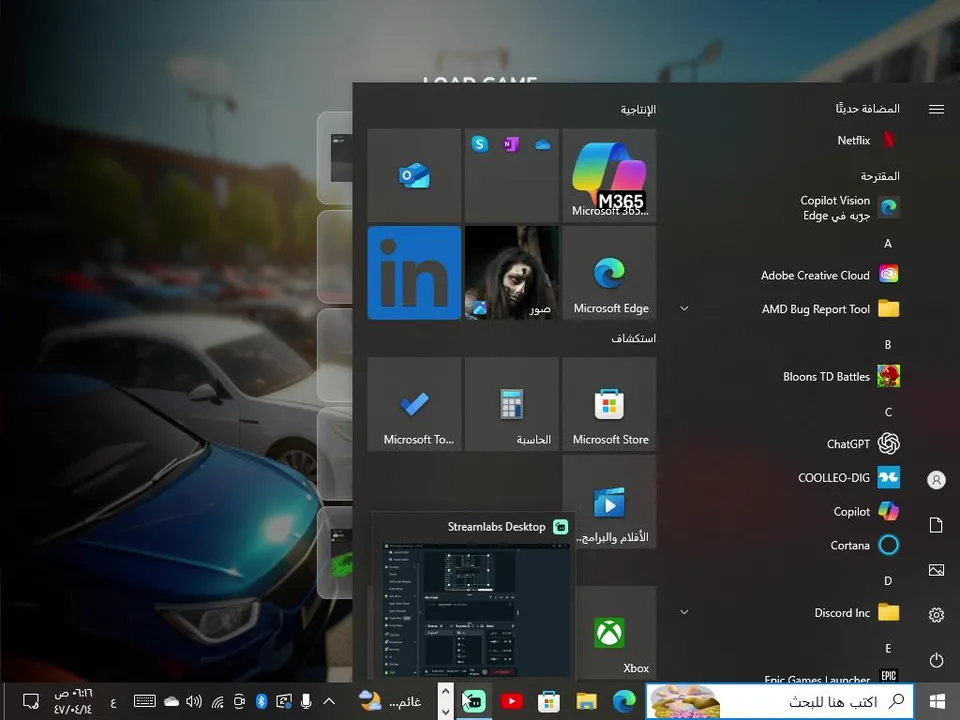This screenshot has height=720, width=960.
Task: Click the Bluetooth tray icon
Action: click(x=261, y=701)
